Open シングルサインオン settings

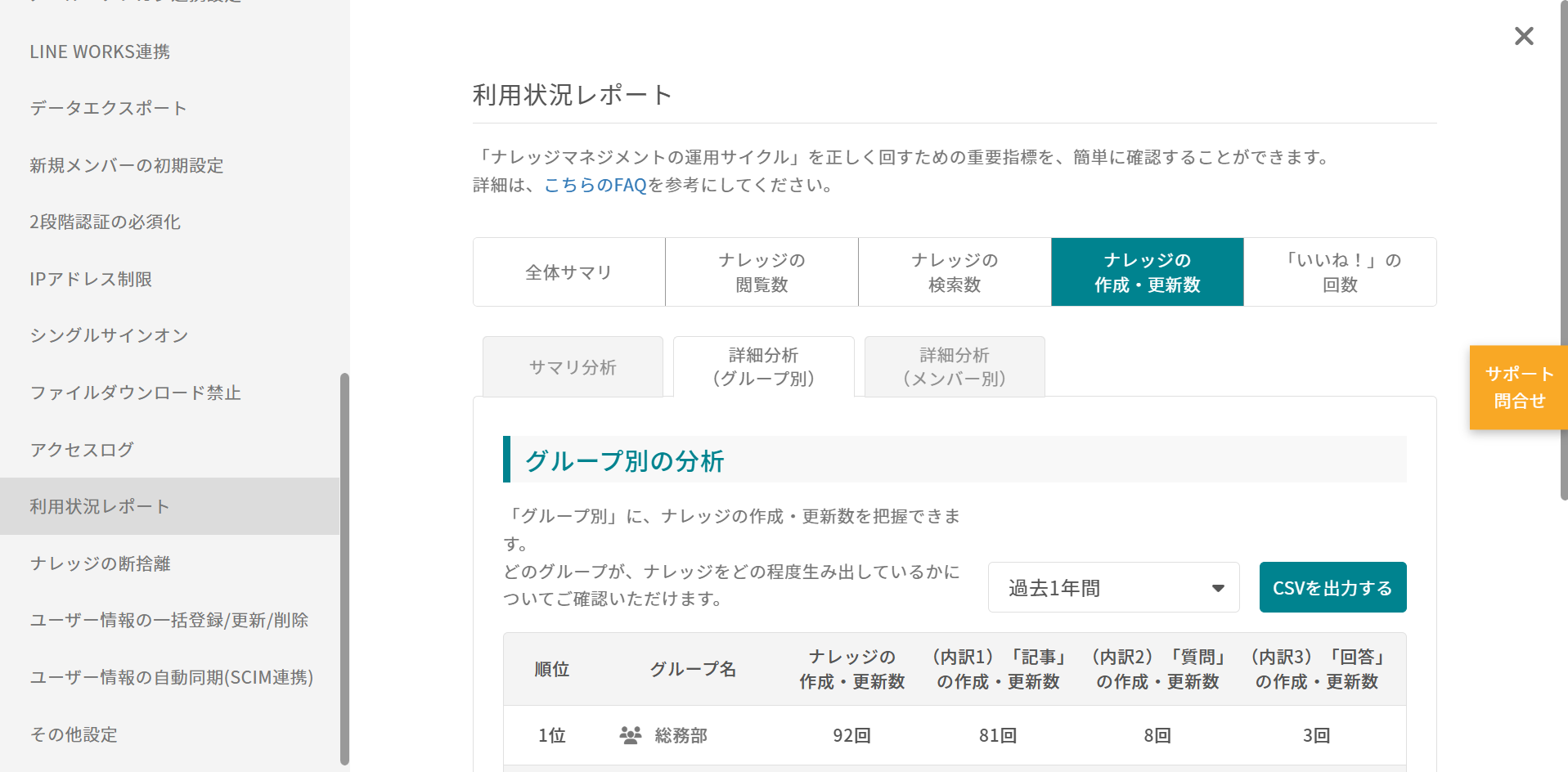coord(109,335)
